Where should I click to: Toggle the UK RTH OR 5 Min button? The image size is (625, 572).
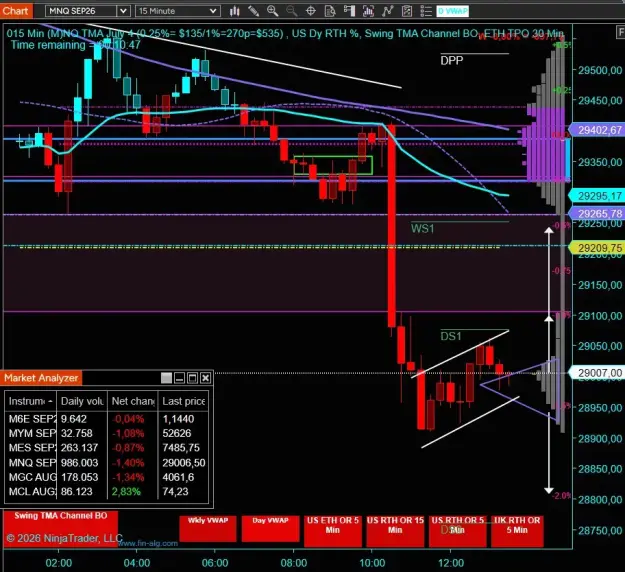coord(517,531)
